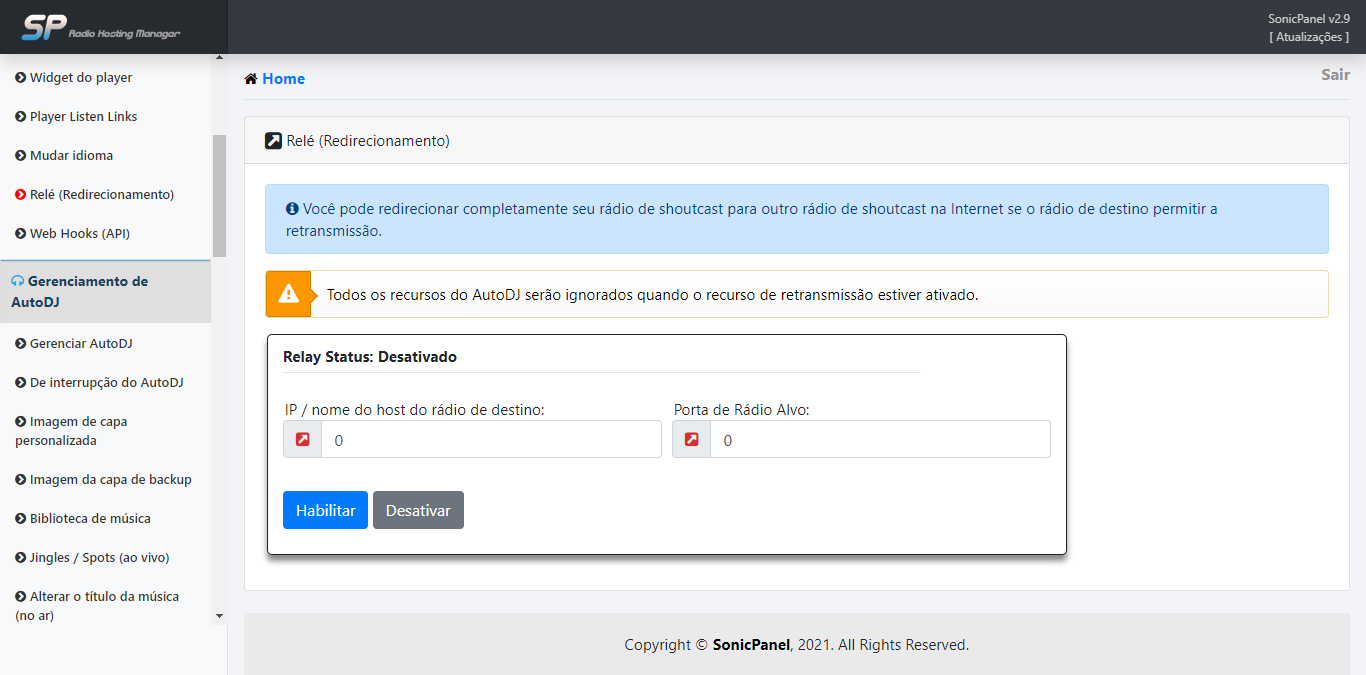This screenshot has height=675, width=1366.
Task: Click the red icon beside the host field
Action: click(302, 440)
